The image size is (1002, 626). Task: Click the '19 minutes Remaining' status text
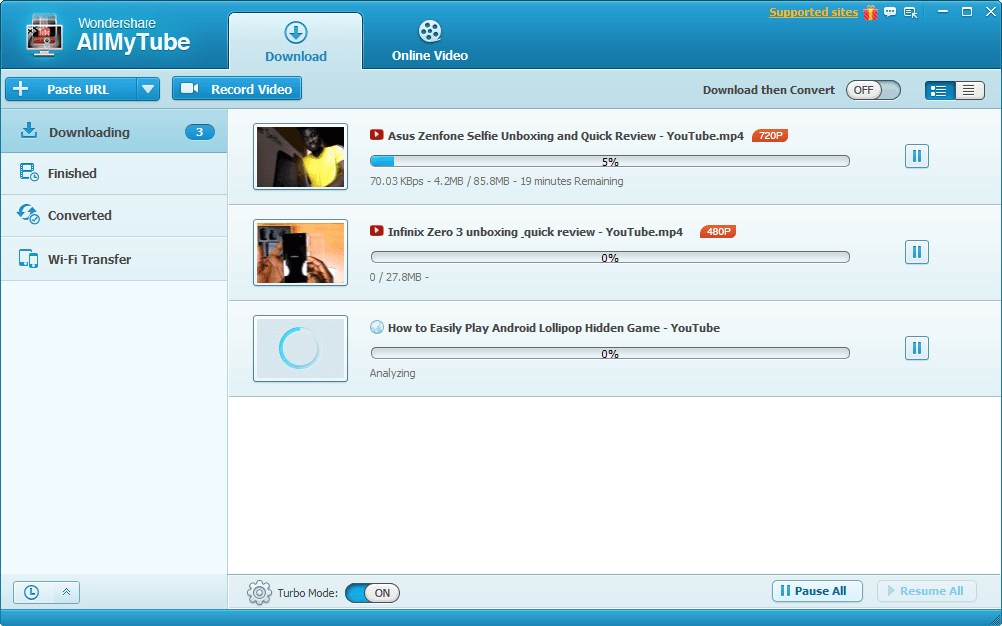coord(571,181)
